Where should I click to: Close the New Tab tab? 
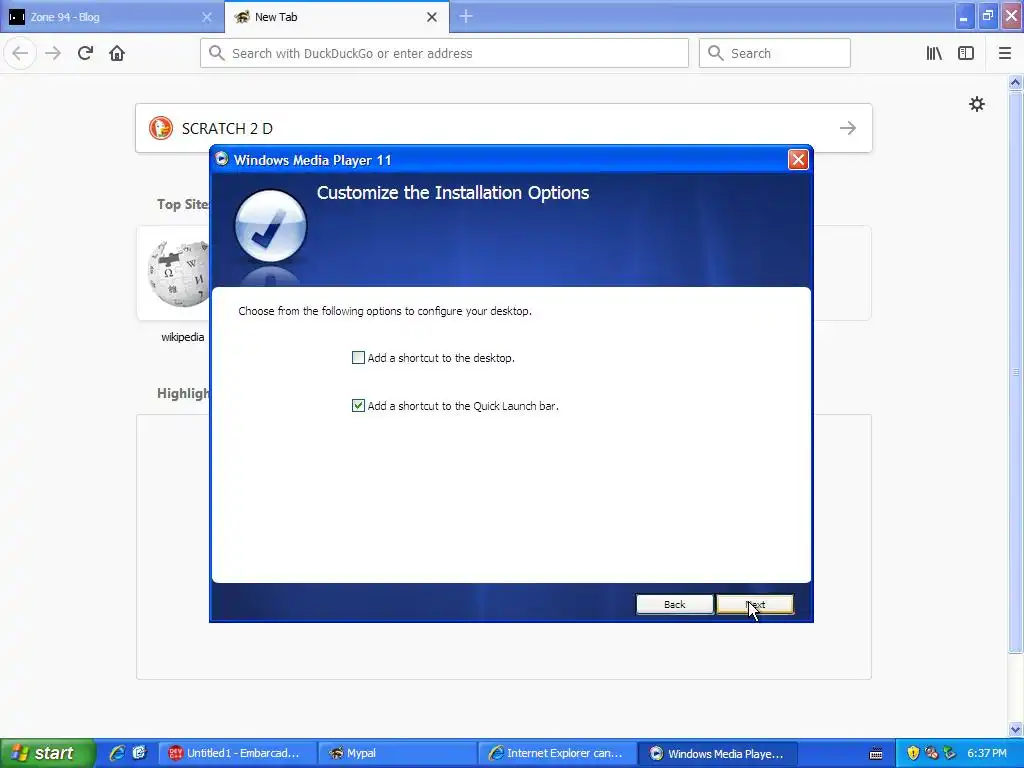[432, 17]
